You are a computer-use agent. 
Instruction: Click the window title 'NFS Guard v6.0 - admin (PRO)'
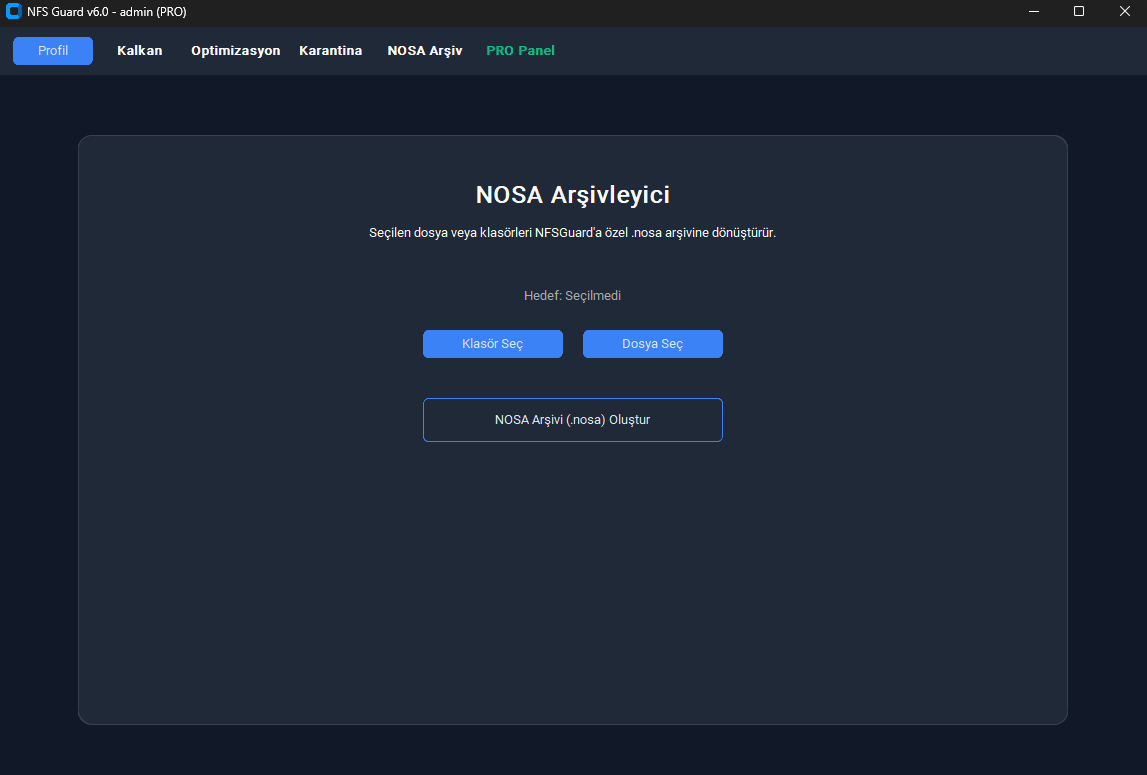pos(107,12)
